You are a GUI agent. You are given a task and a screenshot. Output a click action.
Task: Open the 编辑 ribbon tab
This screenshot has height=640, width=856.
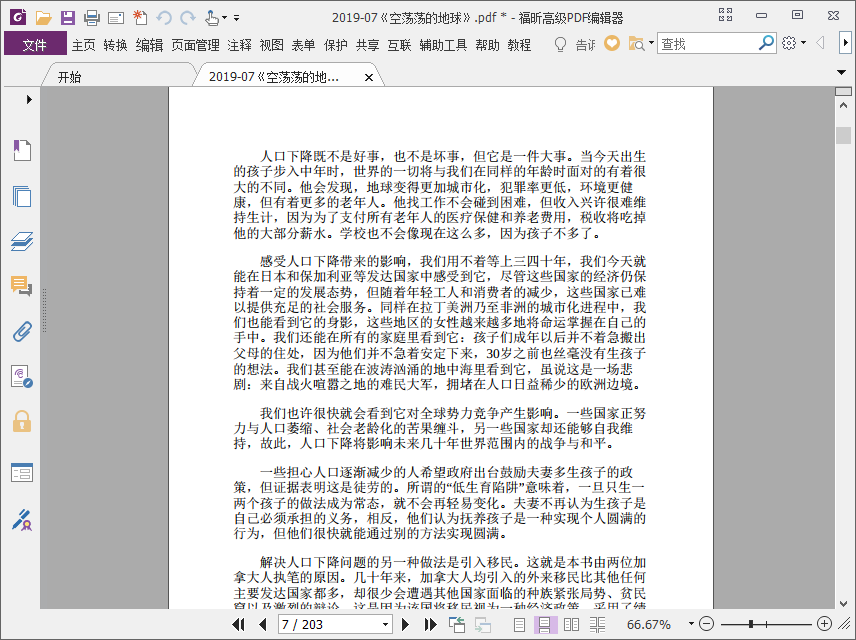(149, 45)
